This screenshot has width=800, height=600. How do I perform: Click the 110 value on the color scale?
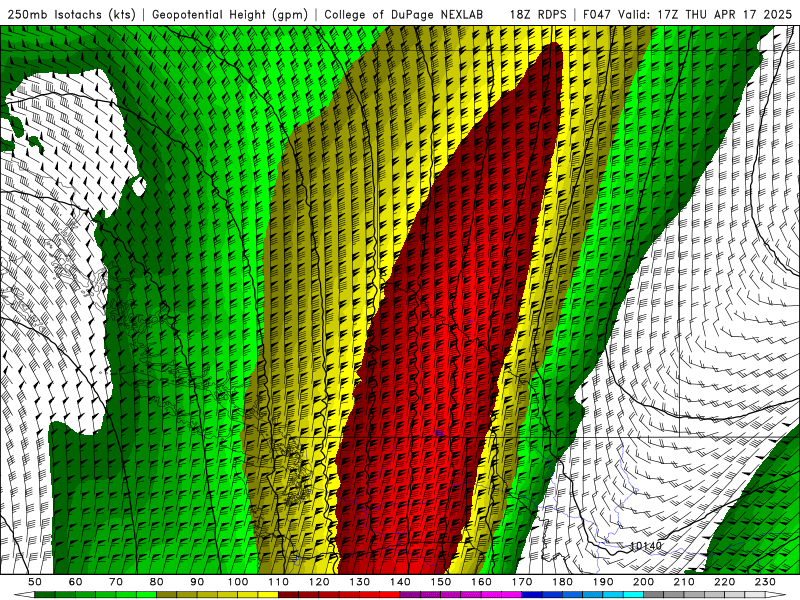pyautogui.click(x=279, y=582)
